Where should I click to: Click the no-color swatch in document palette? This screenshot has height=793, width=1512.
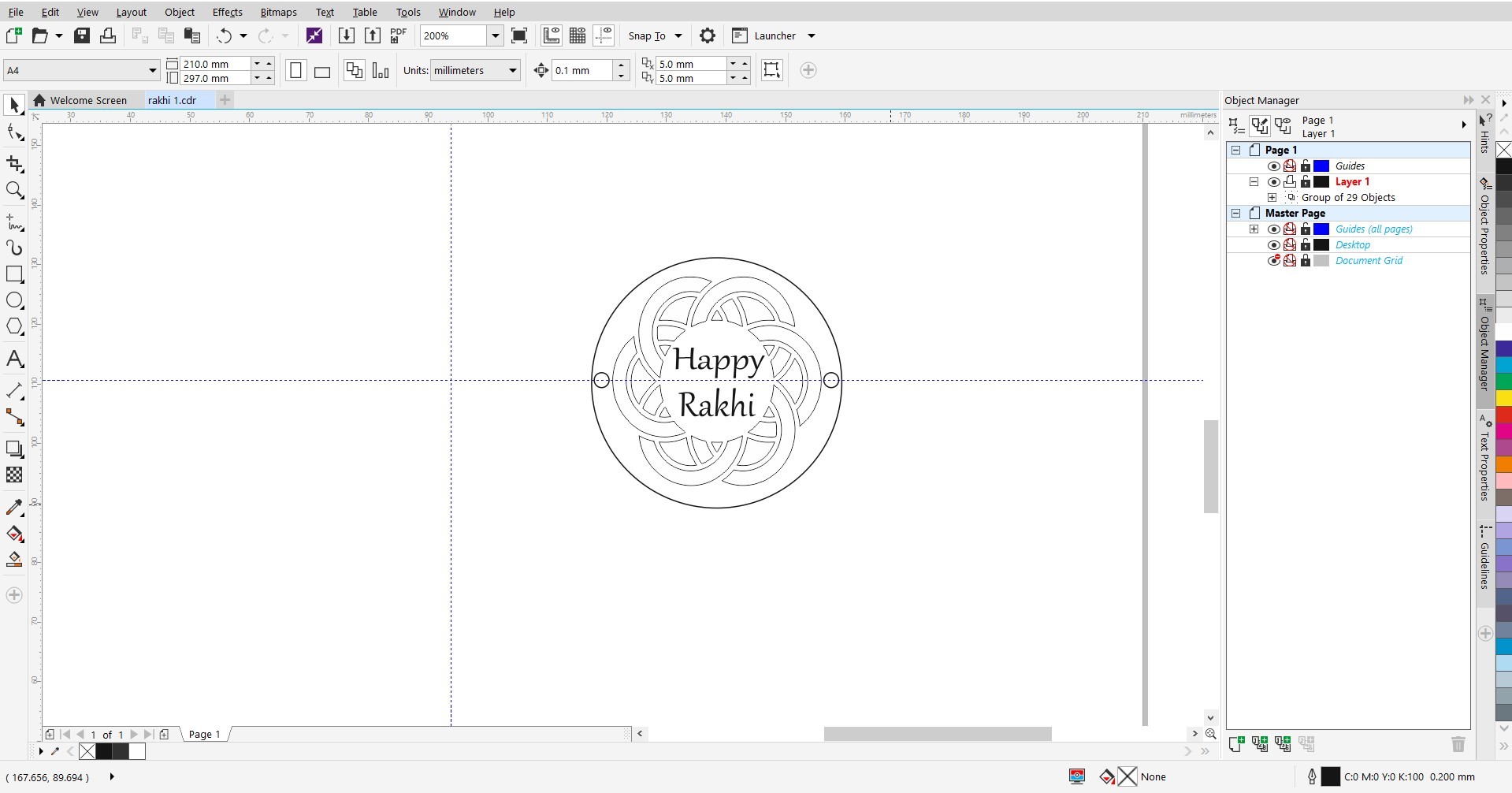(x=87, y=751)
